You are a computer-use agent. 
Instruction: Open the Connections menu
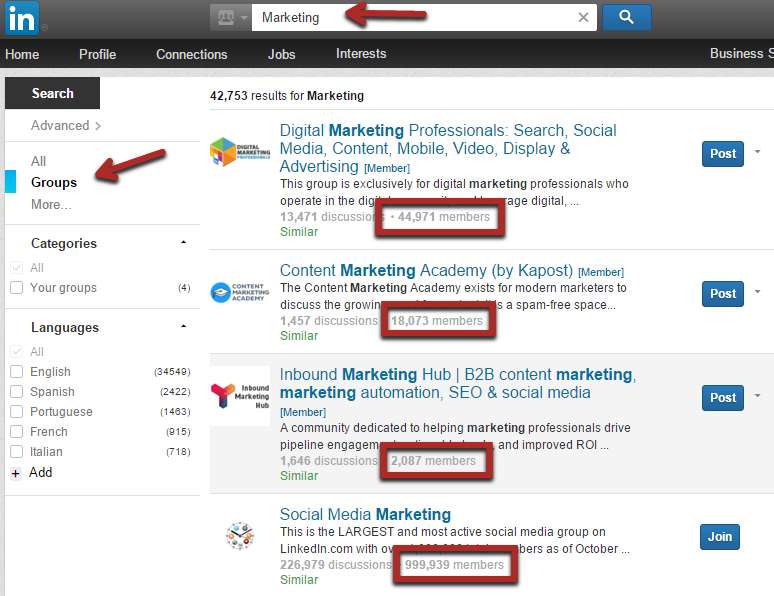tap(191, 54)
